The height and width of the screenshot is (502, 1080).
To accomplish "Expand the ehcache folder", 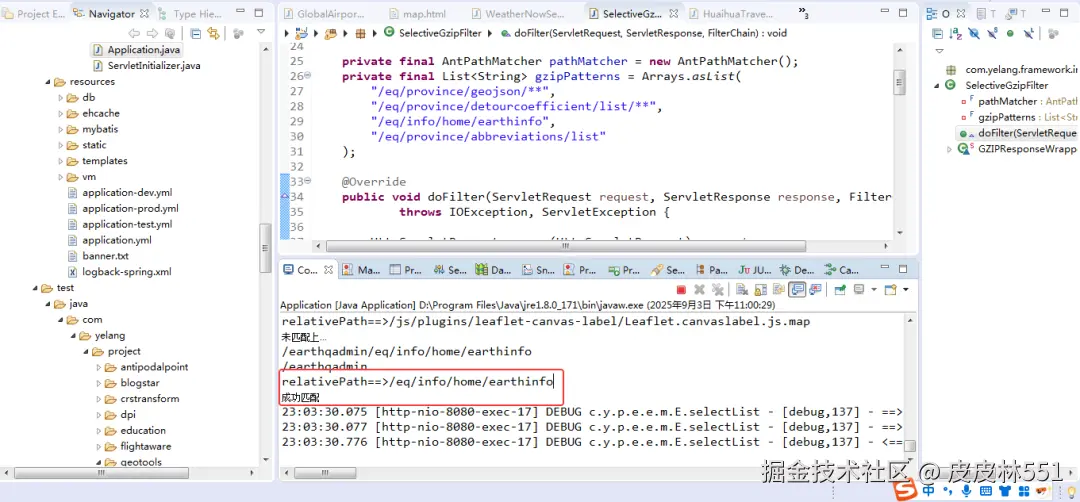I will point(61,114).
